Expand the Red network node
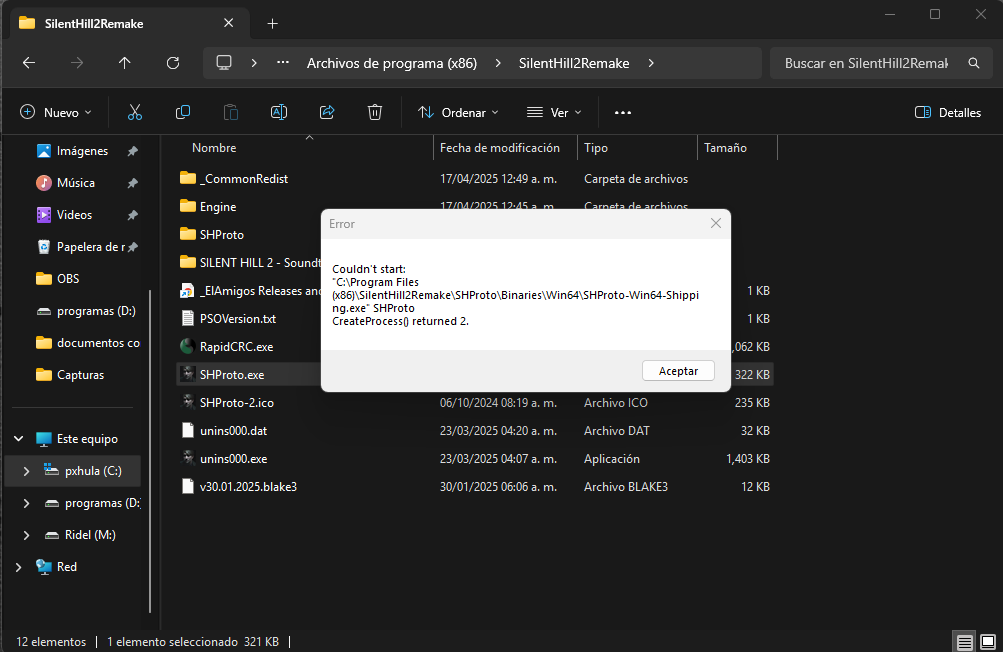 [19, 567]
